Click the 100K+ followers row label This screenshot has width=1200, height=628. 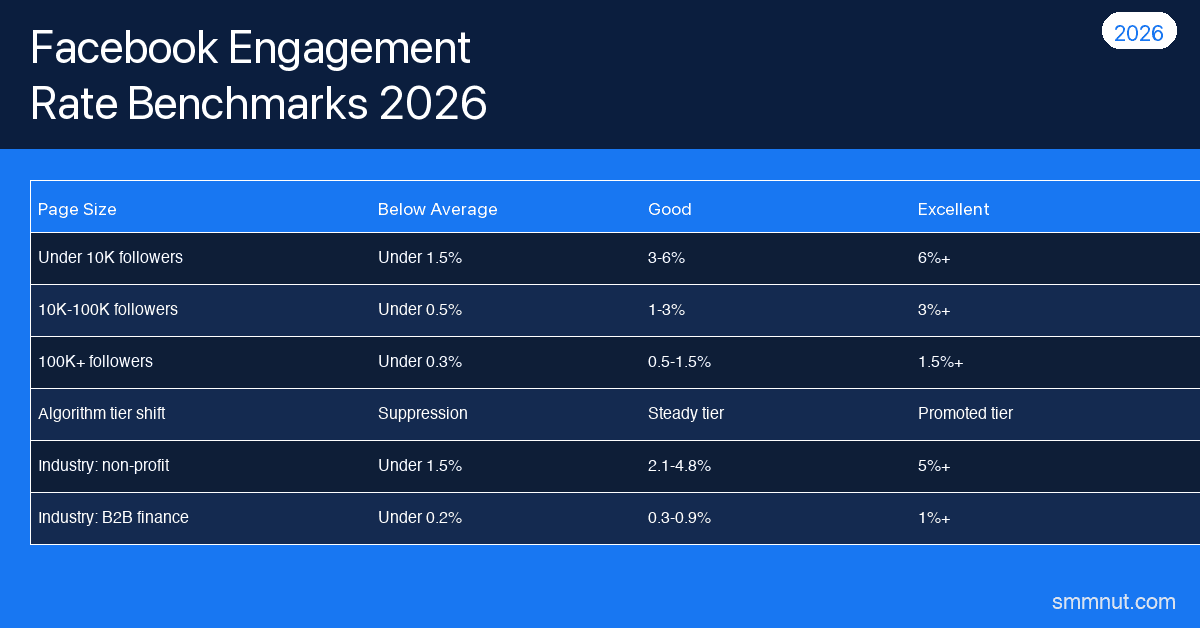95,361
